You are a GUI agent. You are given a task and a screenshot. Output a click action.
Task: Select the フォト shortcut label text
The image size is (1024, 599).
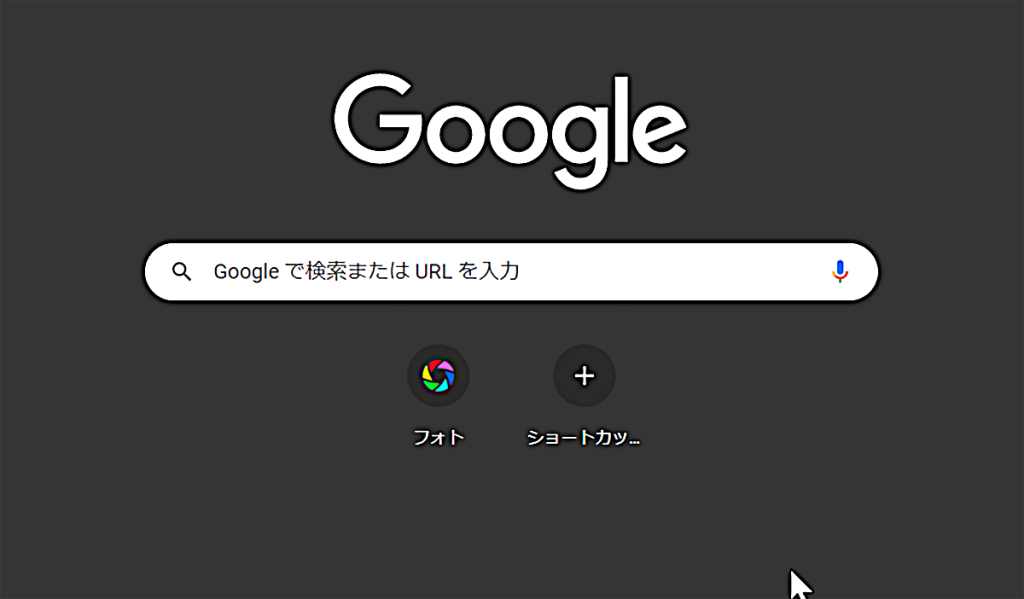438,437
